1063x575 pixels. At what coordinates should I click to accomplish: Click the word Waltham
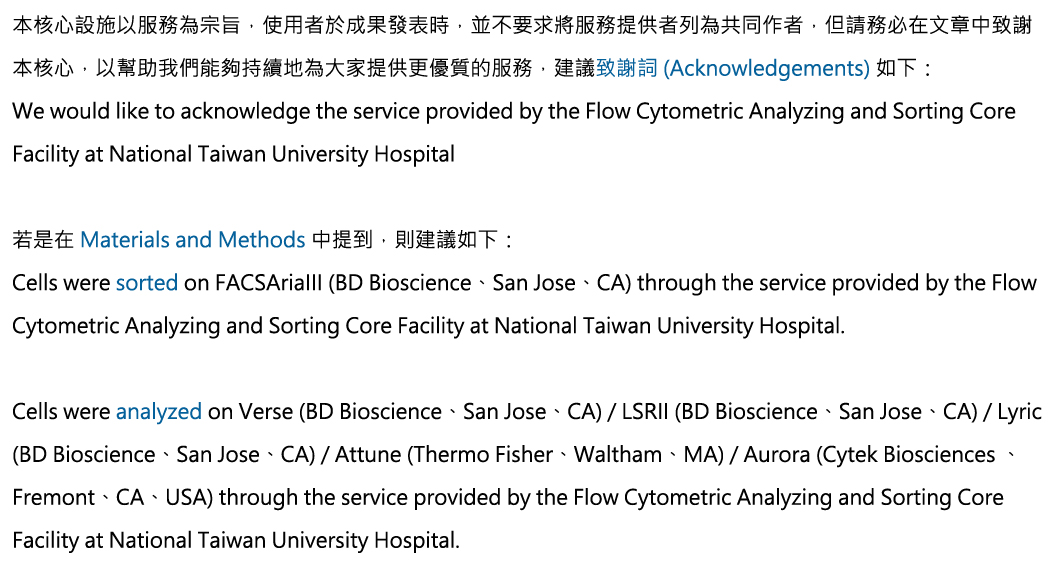click(618, 454)
